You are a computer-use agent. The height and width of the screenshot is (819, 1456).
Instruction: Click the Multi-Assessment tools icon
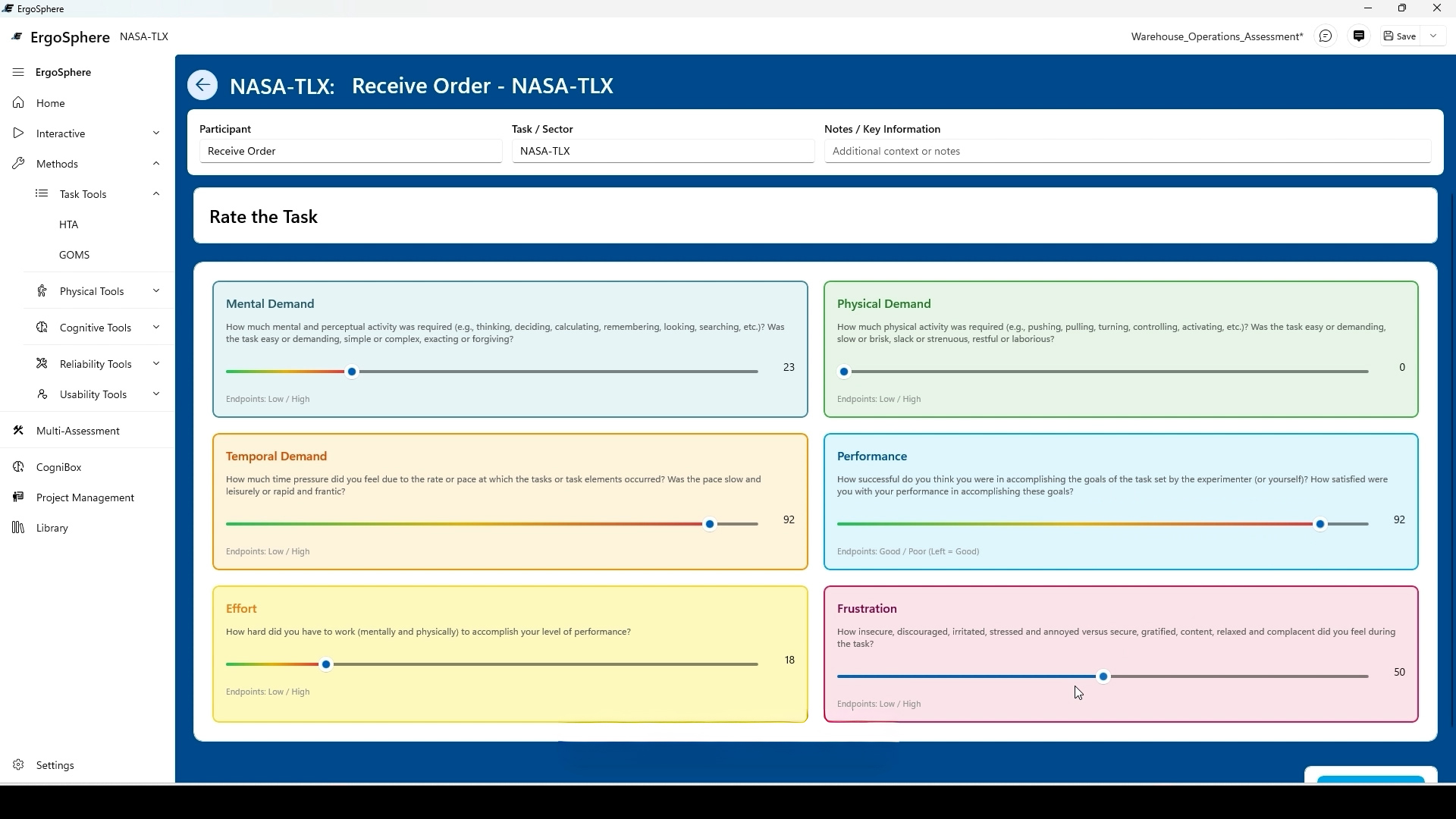(x=18, y=431)
